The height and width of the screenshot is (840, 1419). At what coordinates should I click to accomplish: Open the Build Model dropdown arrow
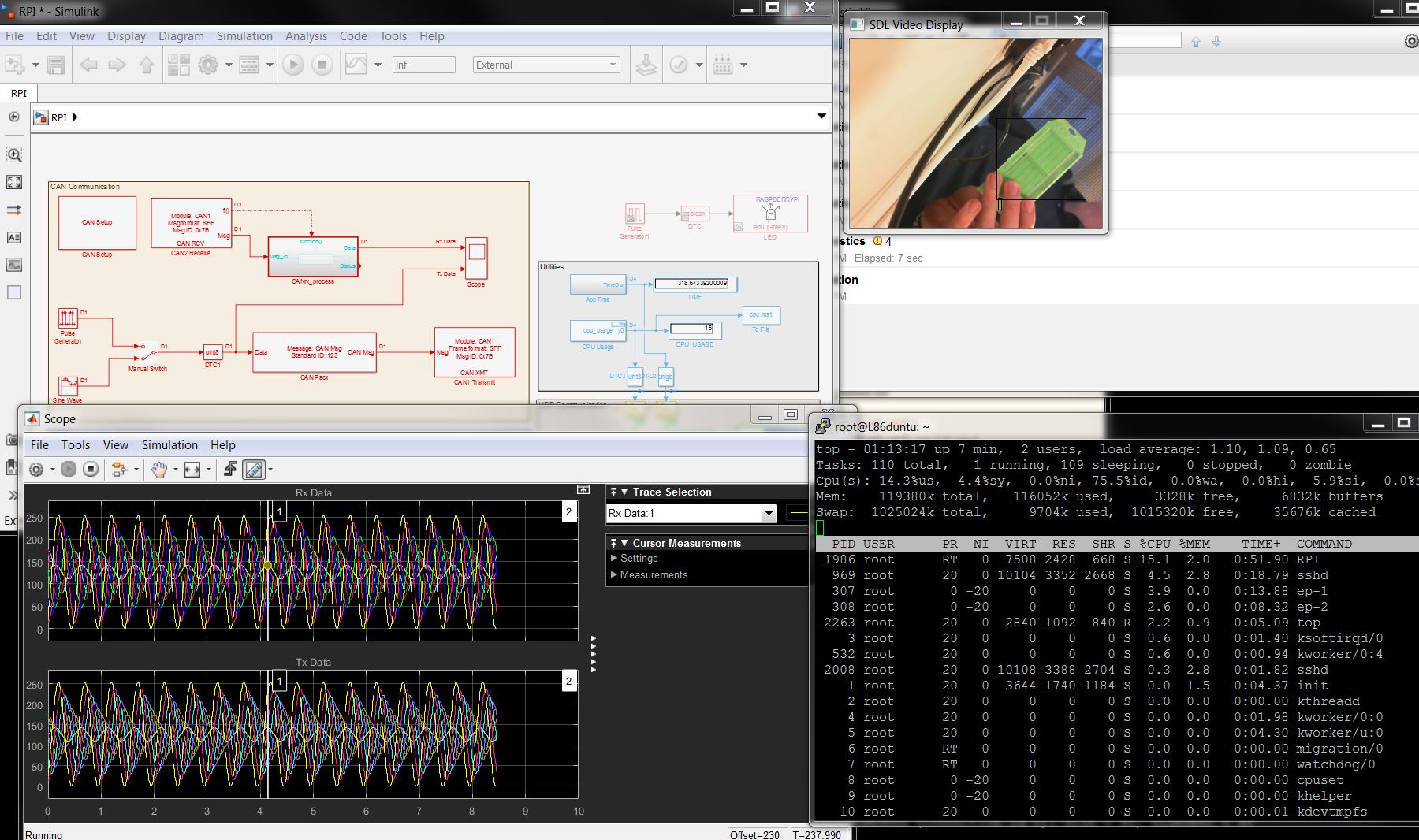pos(743,65)
